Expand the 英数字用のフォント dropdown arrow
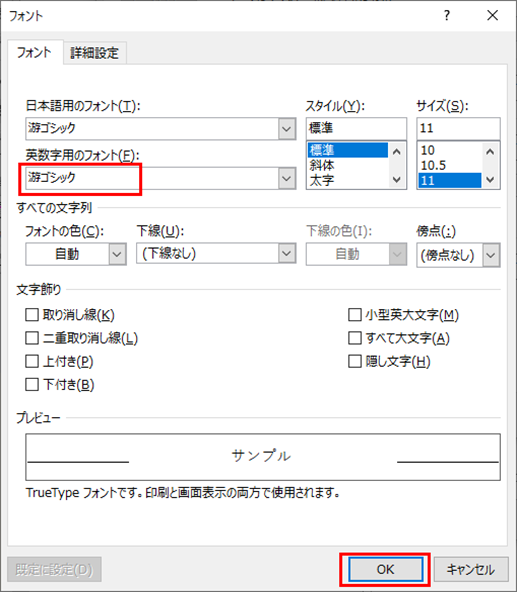Screen dimensions: 517x592 [x=287, y=178]
